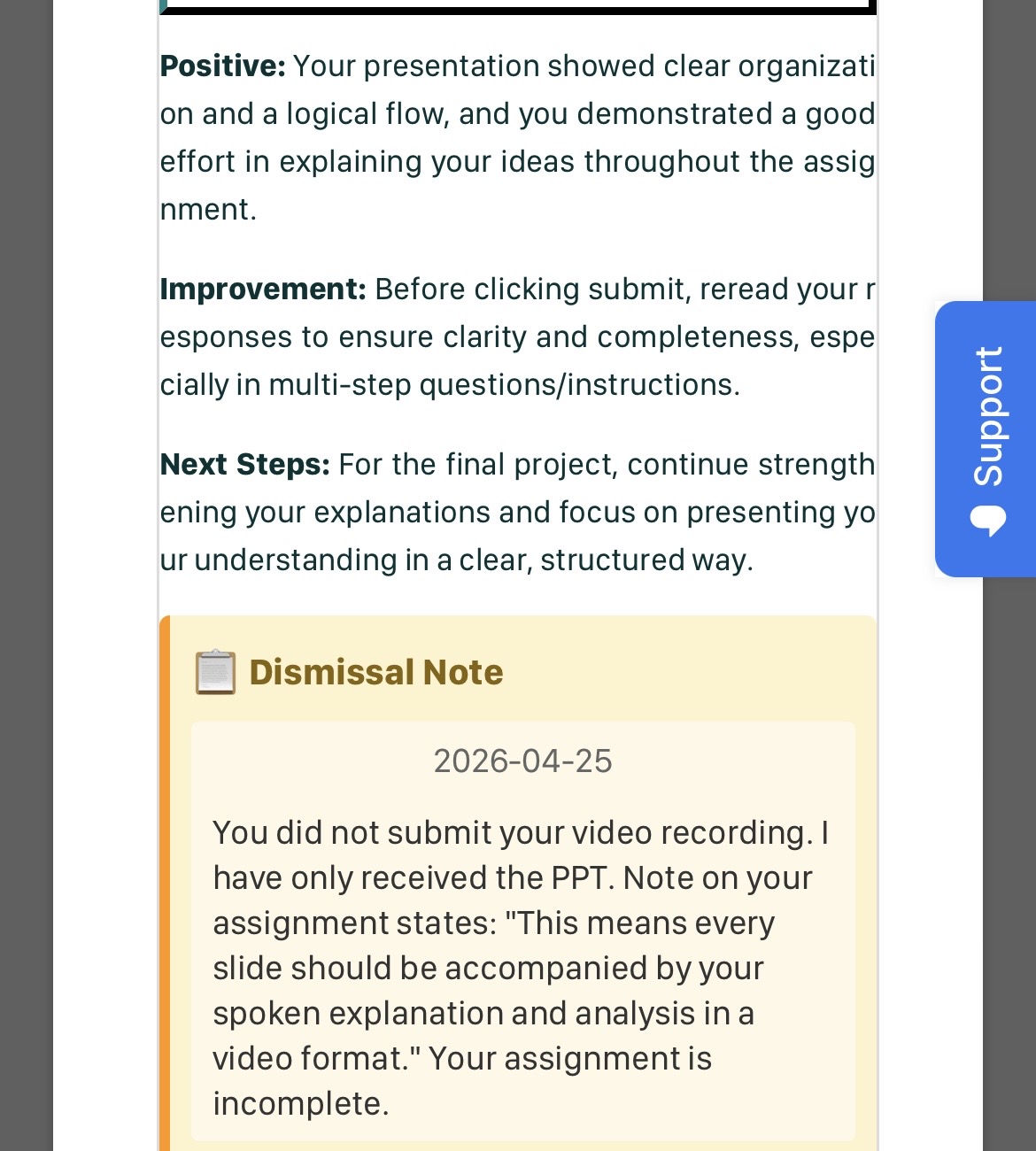Click the bold Improvement label
Viewport: 1036px width, 1151px height.
[263, 290]
